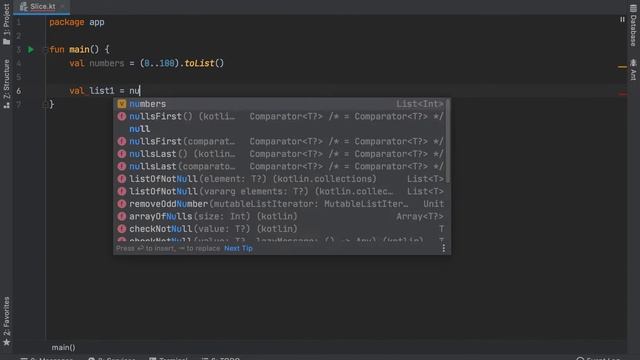The height and width of the screenshot is (360, 640).
Task: Click the variable icon beside numbers suggestion
Action: (122, 104)
